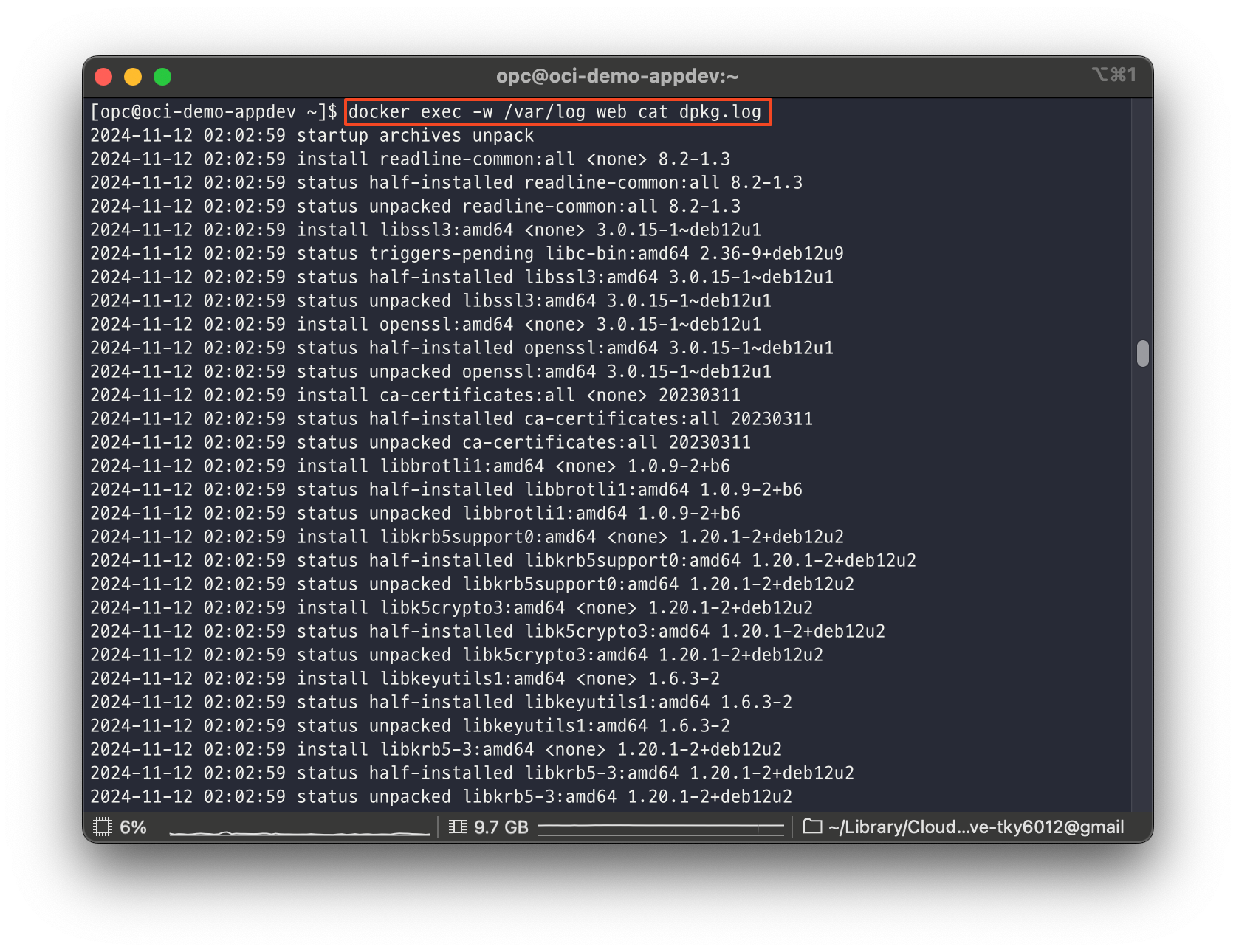Click the line 'install libssl3:amd64 <none>'
This screenshot has height=952, width=1236.
426,230
